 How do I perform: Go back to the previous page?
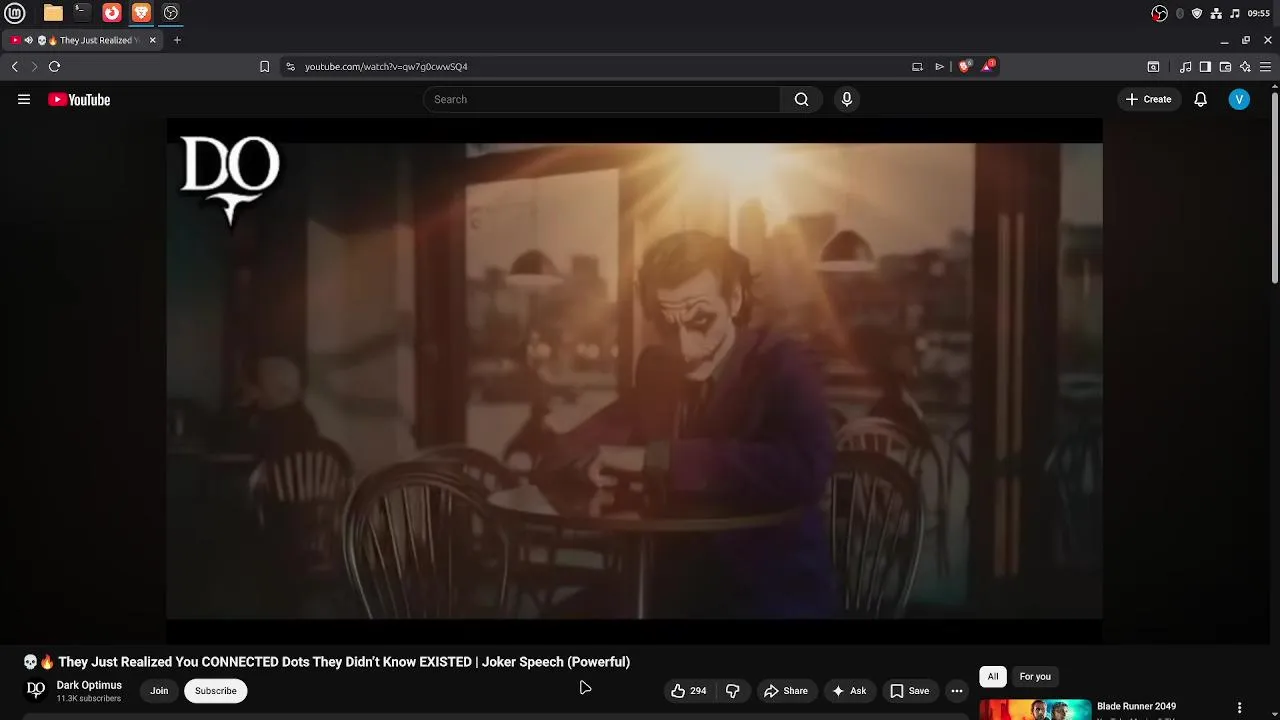(14, 67)
